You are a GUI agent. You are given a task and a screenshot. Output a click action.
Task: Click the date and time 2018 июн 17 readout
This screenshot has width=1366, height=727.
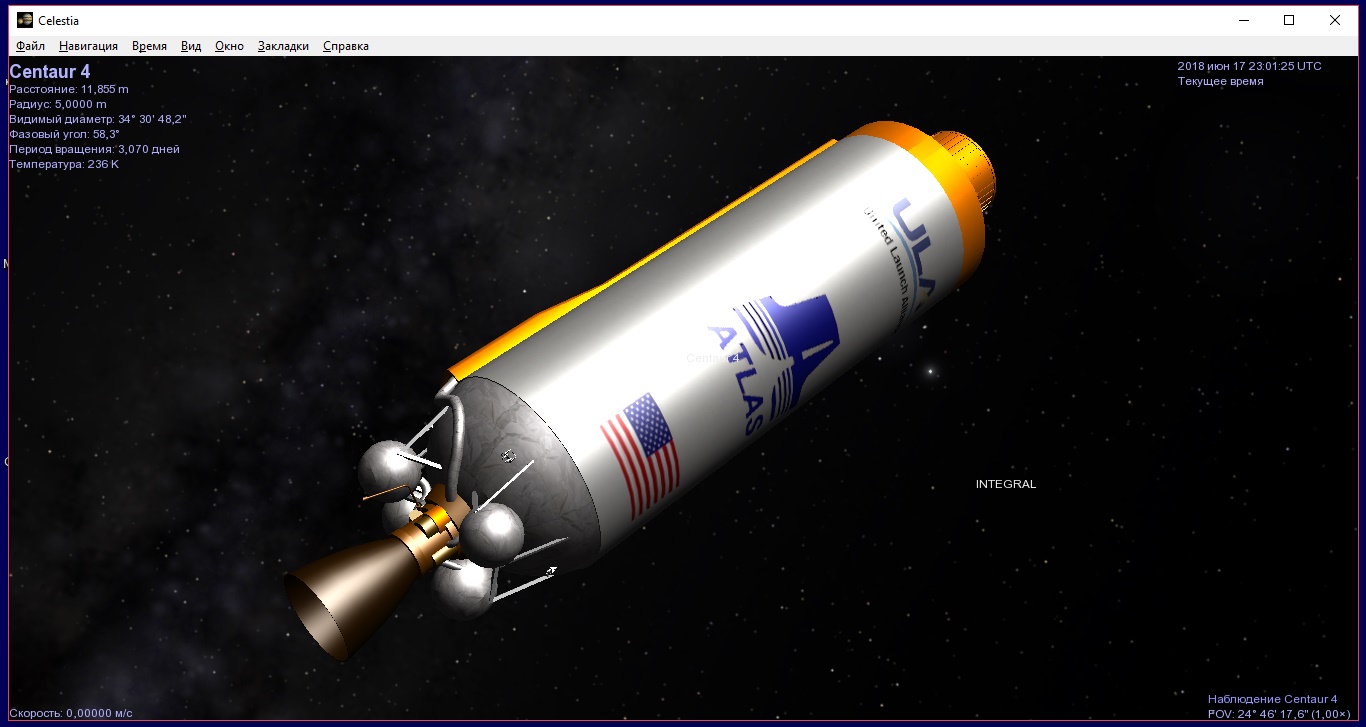(x=1249, y=66)
